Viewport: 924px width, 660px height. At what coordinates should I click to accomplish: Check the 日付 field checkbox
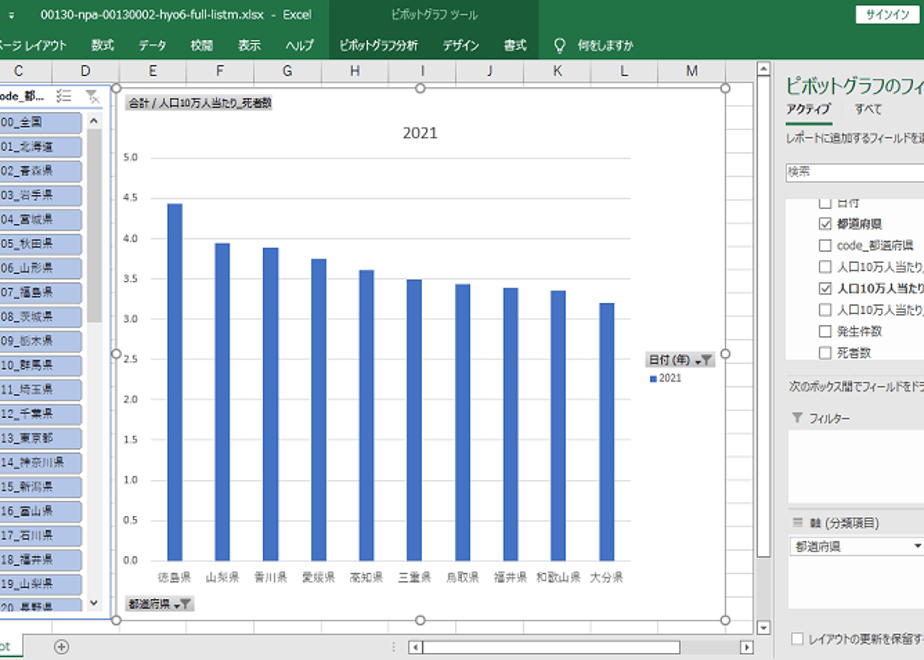tap(825, 203)
